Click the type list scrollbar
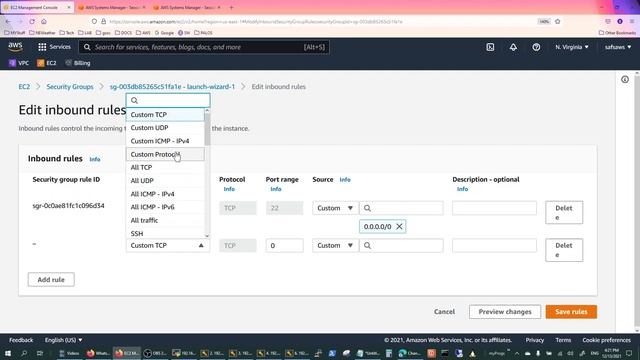The width and height of the screenshot is (640, 360). [x=207, y=129]
